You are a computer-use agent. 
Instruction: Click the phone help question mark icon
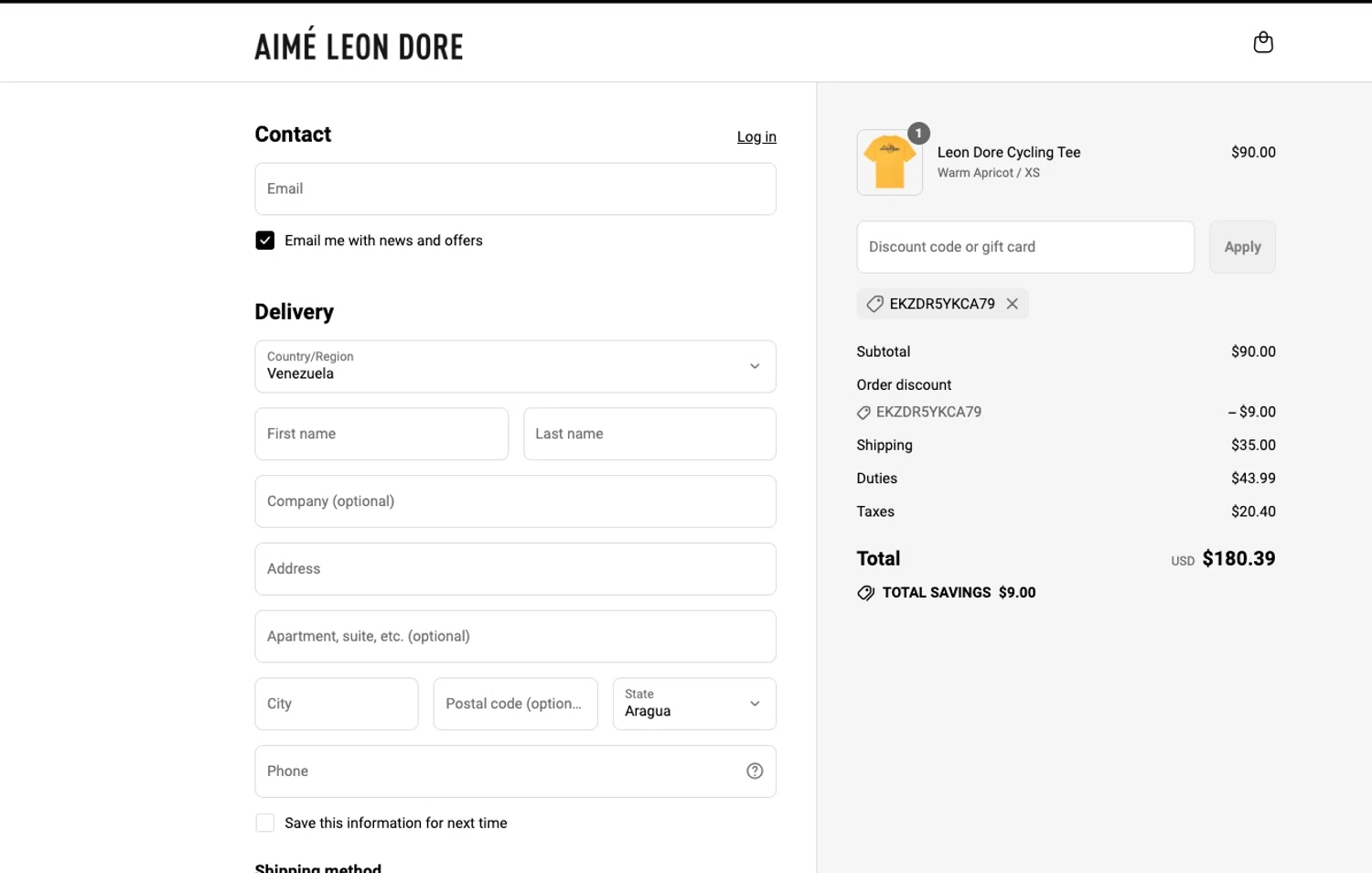coord(755,771)
